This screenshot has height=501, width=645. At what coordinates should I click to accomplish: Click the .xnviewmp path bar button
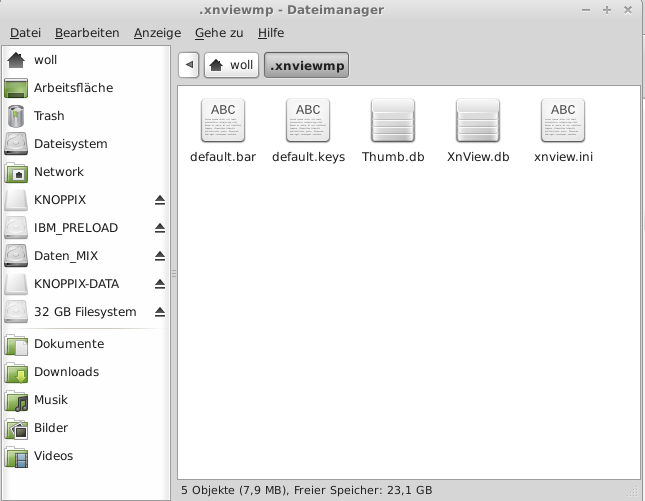(306, 65)
